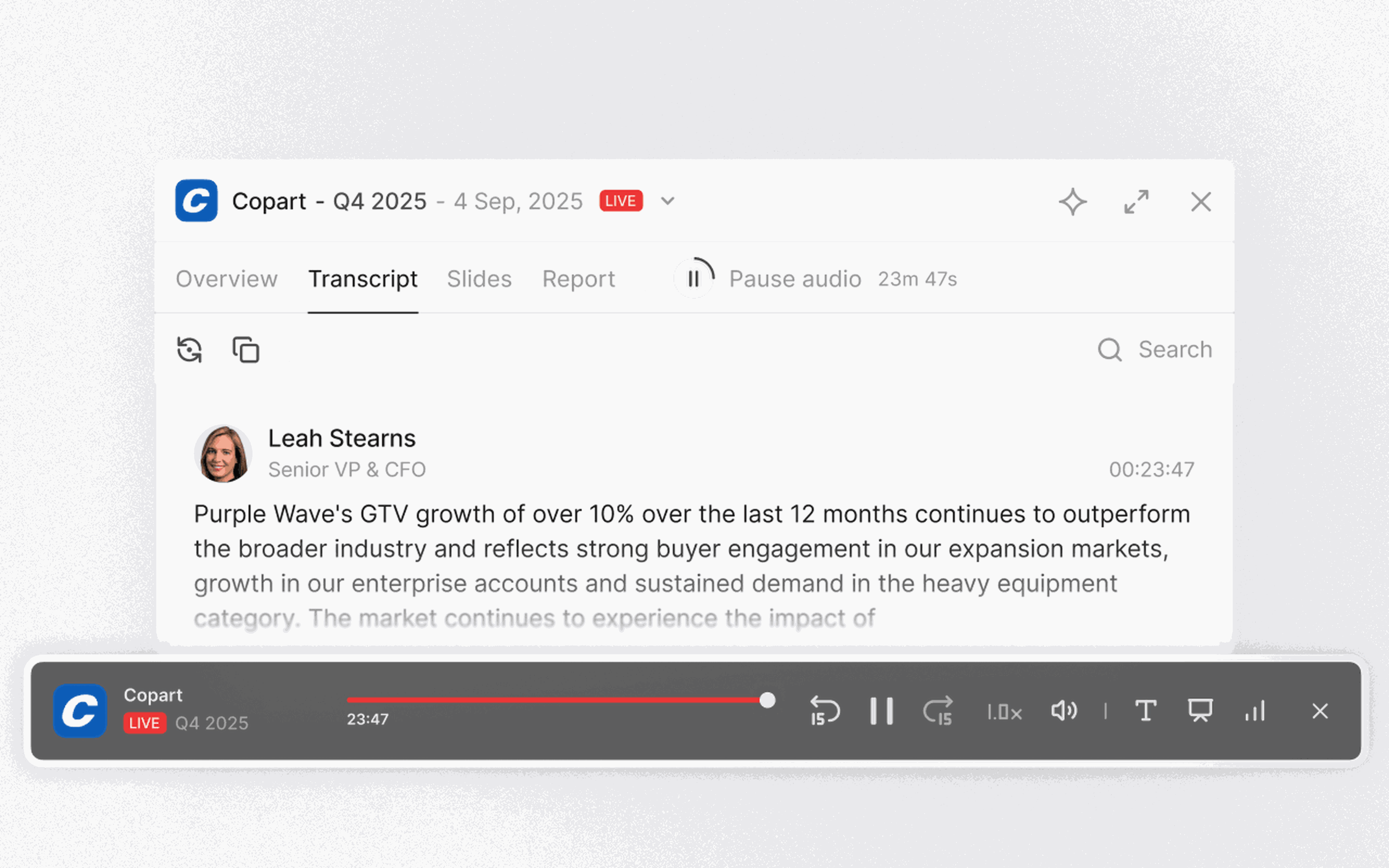Open the Report tab

point(578,279)
